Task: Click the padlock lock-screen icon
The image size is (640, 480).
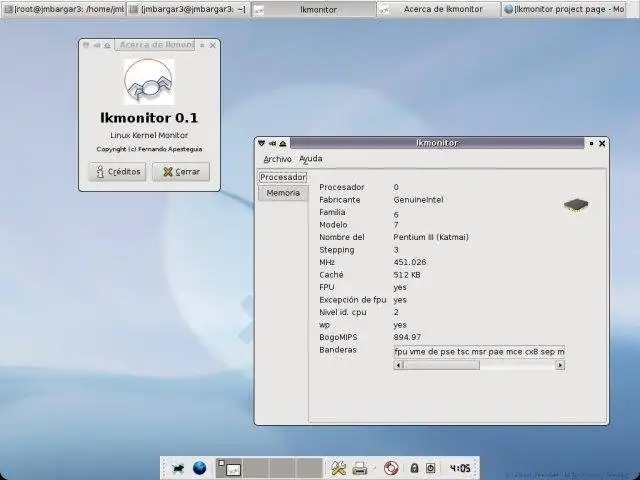Action: click(x=414, y=468)
